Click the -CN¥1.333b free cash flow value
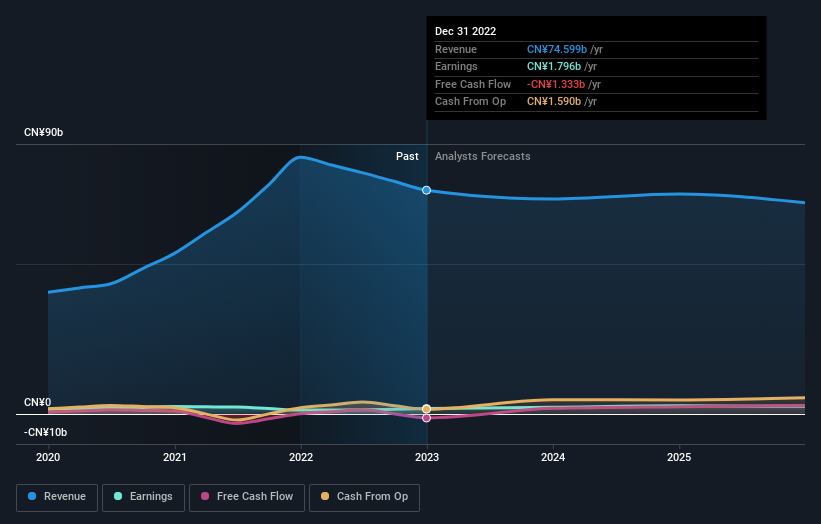The width and height of the screenshot is (821, 524). 556,84
